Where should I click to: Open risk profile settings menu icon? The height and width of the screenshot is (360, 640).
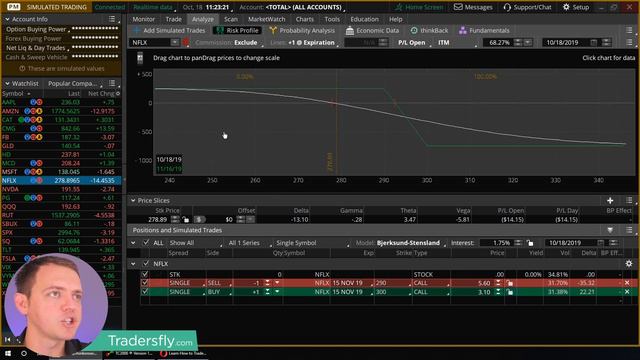(x=629, y=42)
